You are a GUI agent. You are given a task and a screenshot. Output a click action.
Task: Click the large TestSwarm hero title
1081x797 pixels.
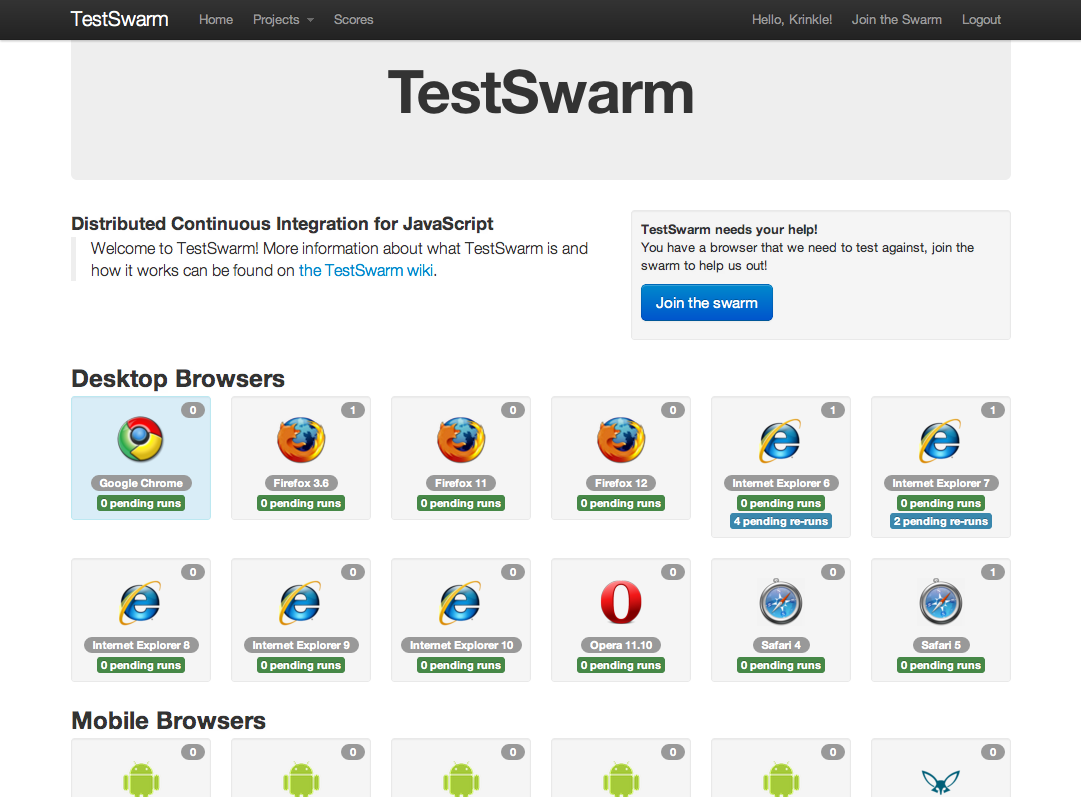(540, 93)
